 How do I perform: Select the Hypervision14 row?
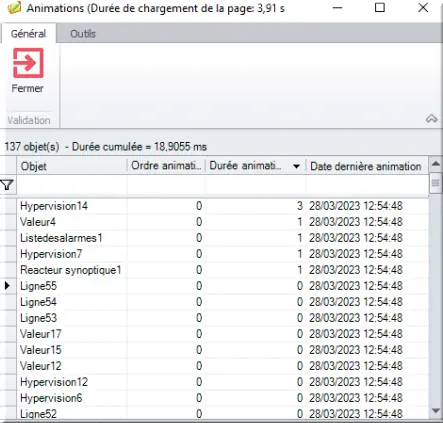click(222, 206)
